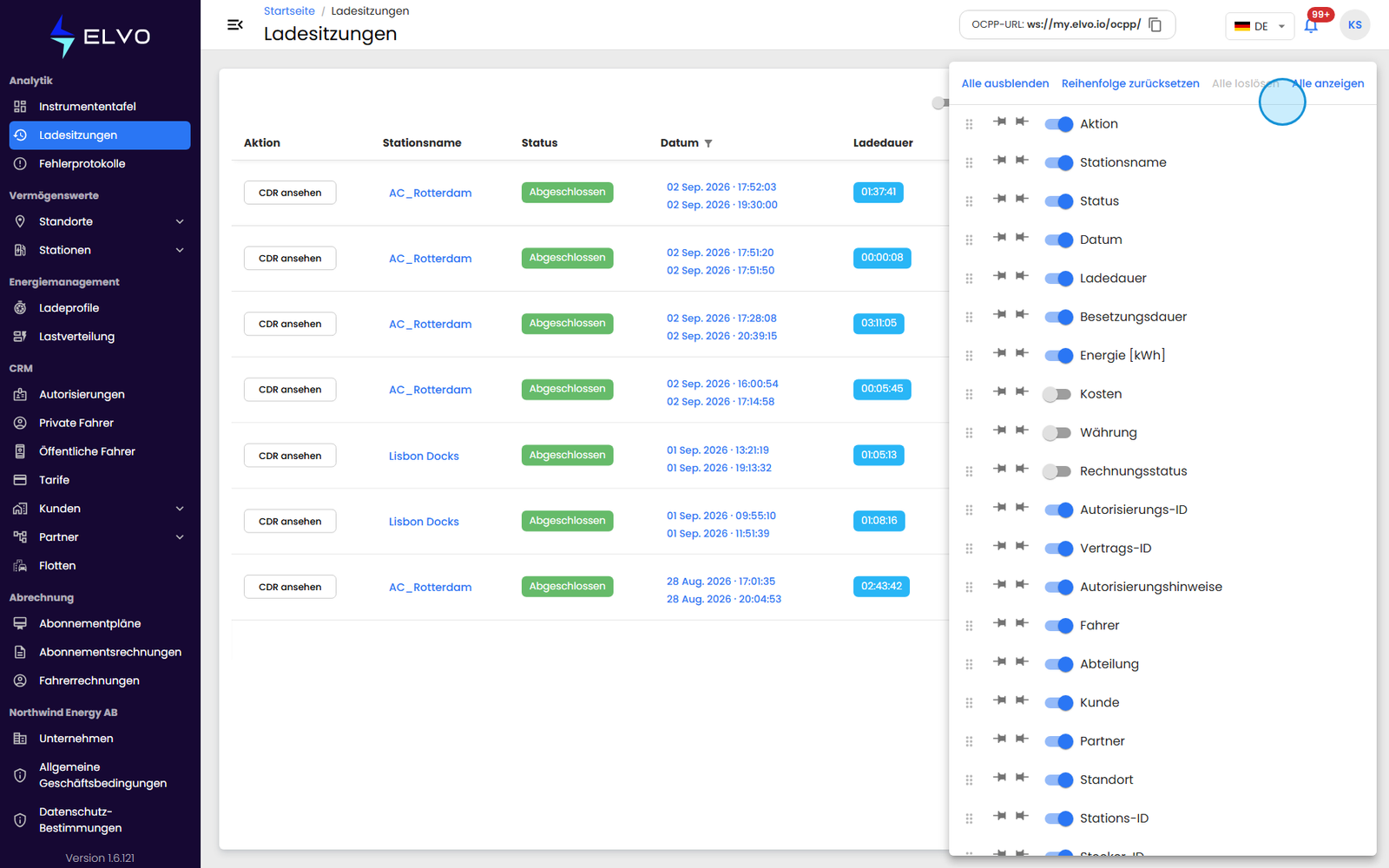Open the DE language dropdown
Image resolution: width=1389 pixels, height=868 pixels.
1260,26
